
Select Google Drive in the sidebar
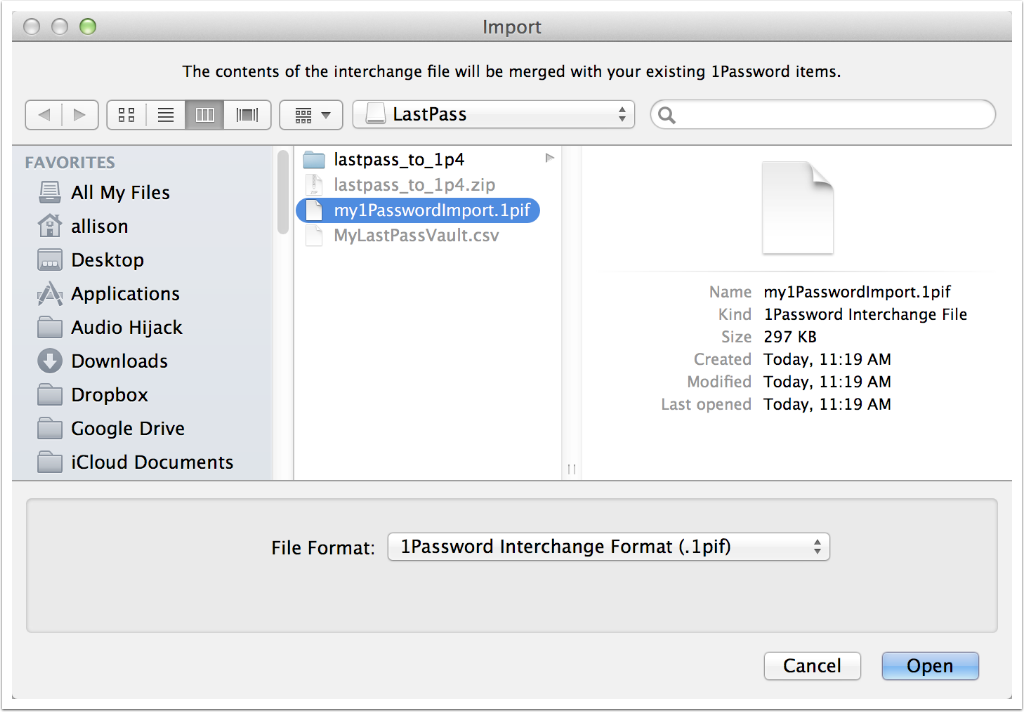pos(127,428)
